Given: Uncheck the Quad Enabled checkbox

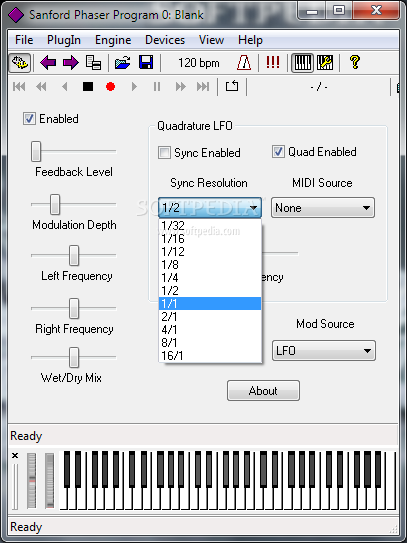Looking at the screenshot, I should point(278,152).
